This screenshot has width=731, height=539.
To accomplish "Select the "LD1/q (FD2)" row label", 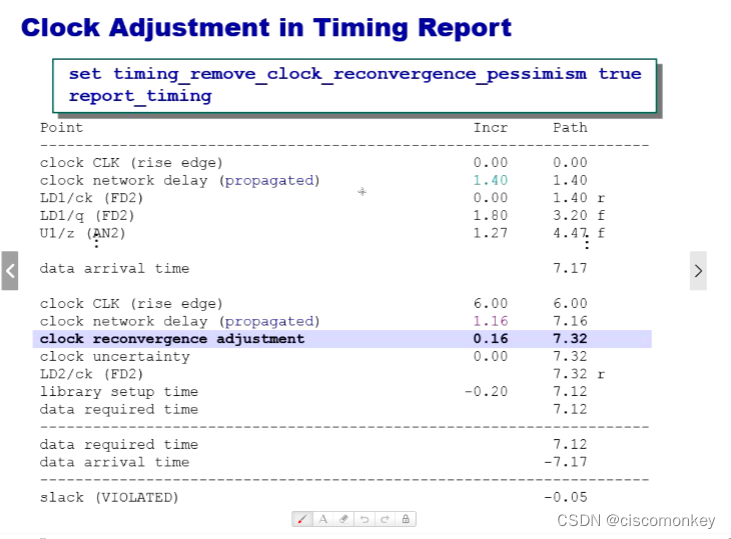I will pyautogui.click(x=87, y=215).
